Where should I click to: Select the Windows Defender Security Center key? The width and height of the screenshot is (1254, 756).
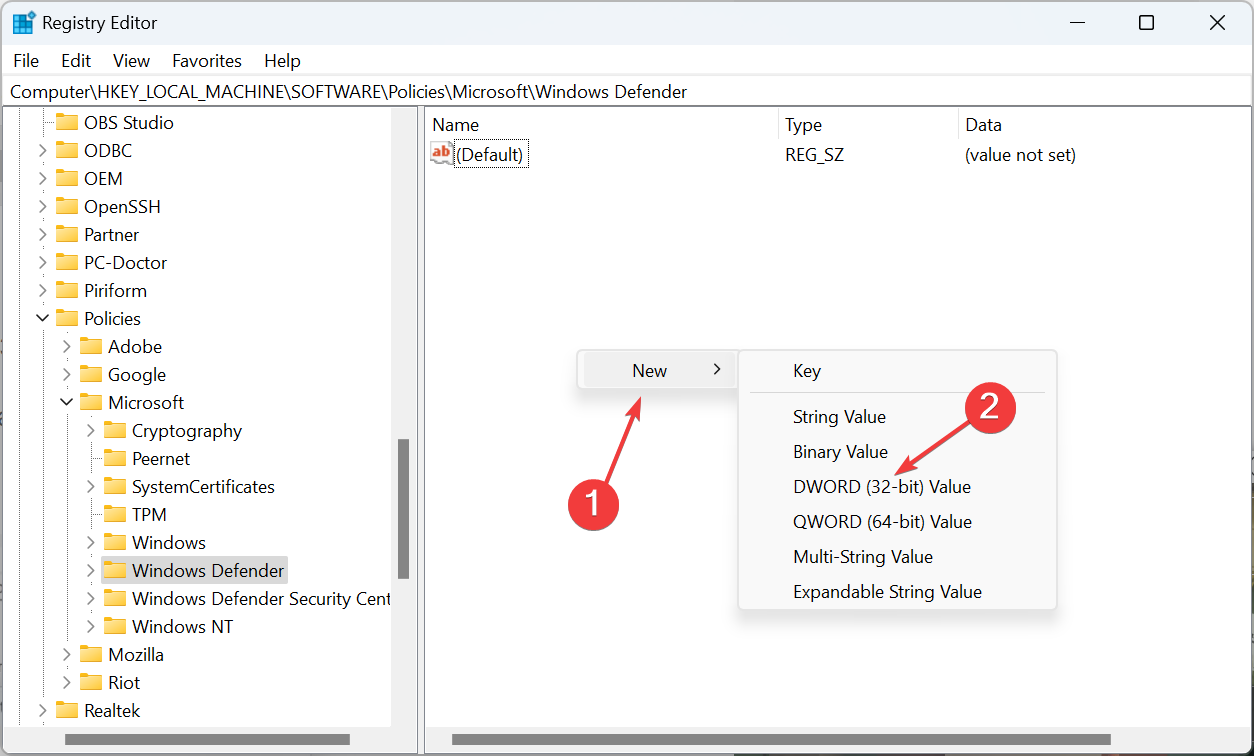click(261, 599)
